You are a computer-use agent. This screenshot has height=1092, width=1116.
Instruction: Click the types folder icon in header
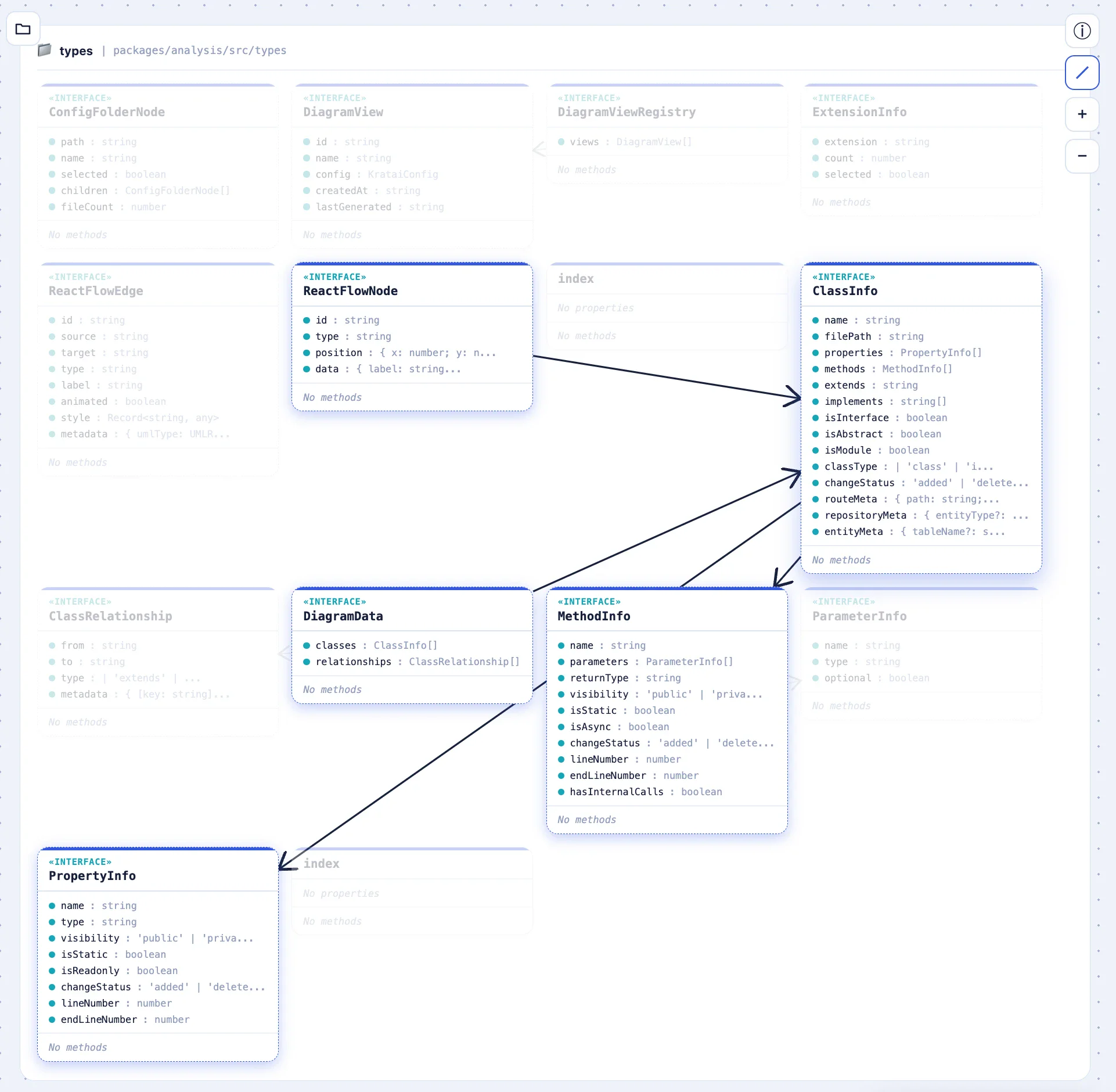coord(45,51)
